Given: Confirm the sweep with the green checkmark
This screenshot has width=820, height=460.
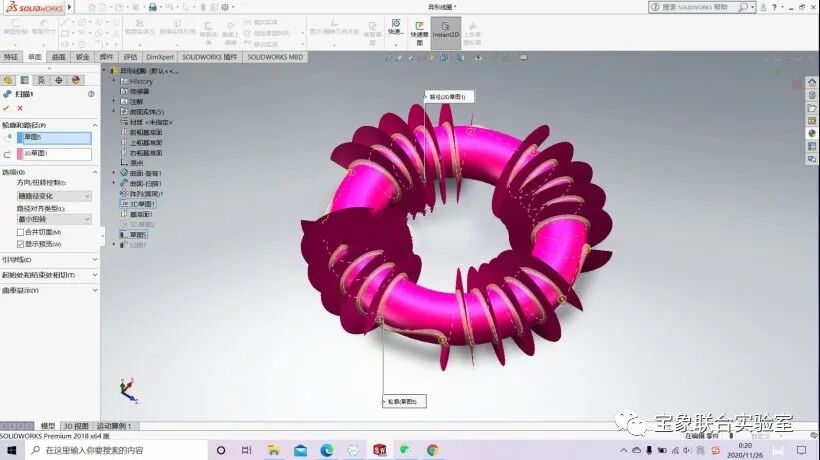Looking at the screenshot, I should pyautogui.click(x=6, y=108).
